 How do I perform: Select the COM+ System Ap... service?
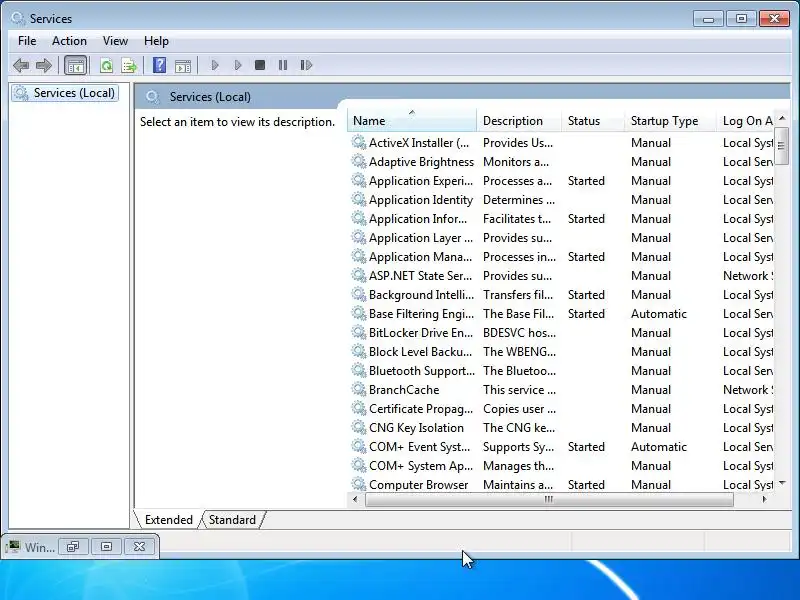click(420, 465)
